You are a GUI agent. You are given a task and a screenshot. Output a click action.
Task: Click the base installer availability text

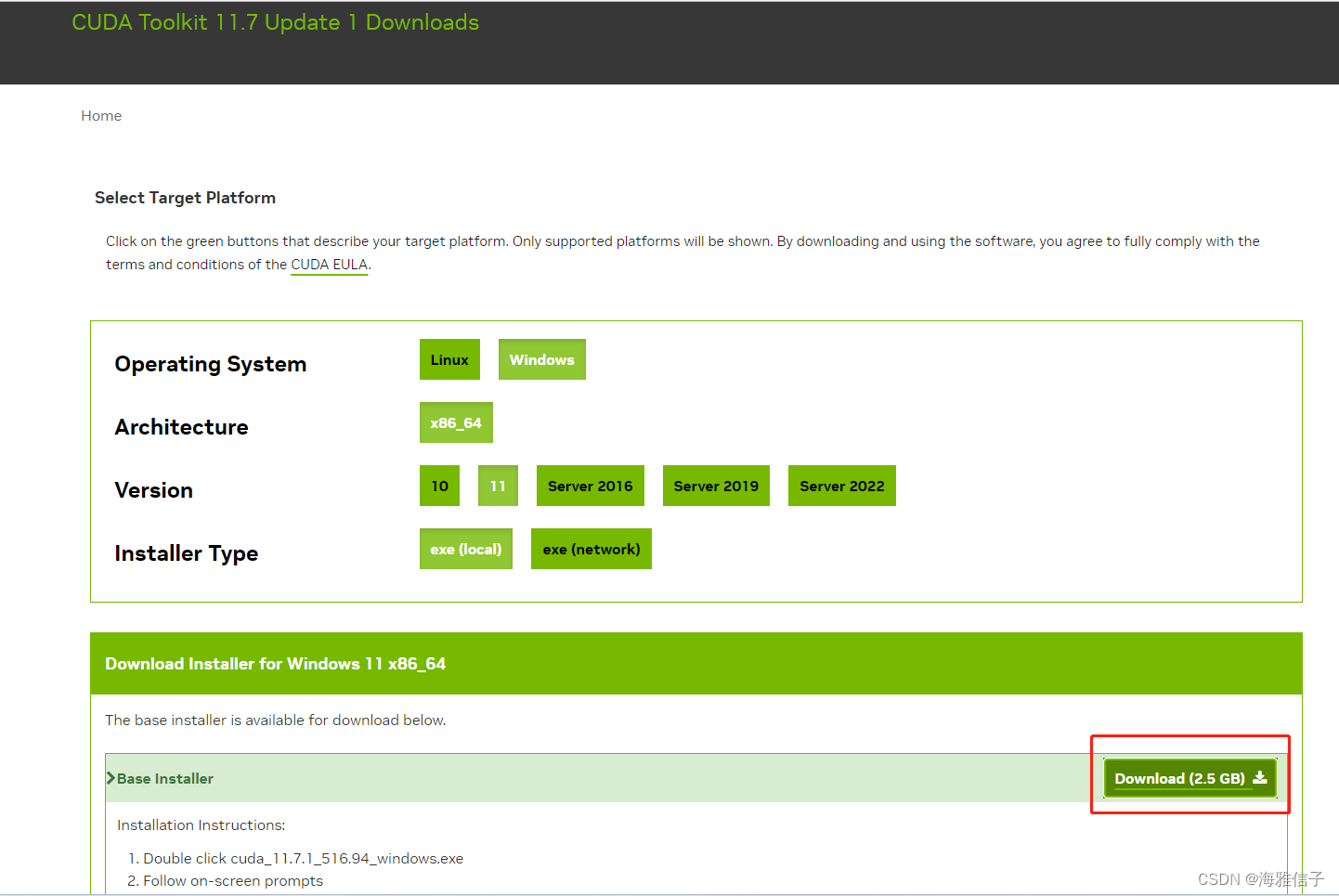point(275,721)
